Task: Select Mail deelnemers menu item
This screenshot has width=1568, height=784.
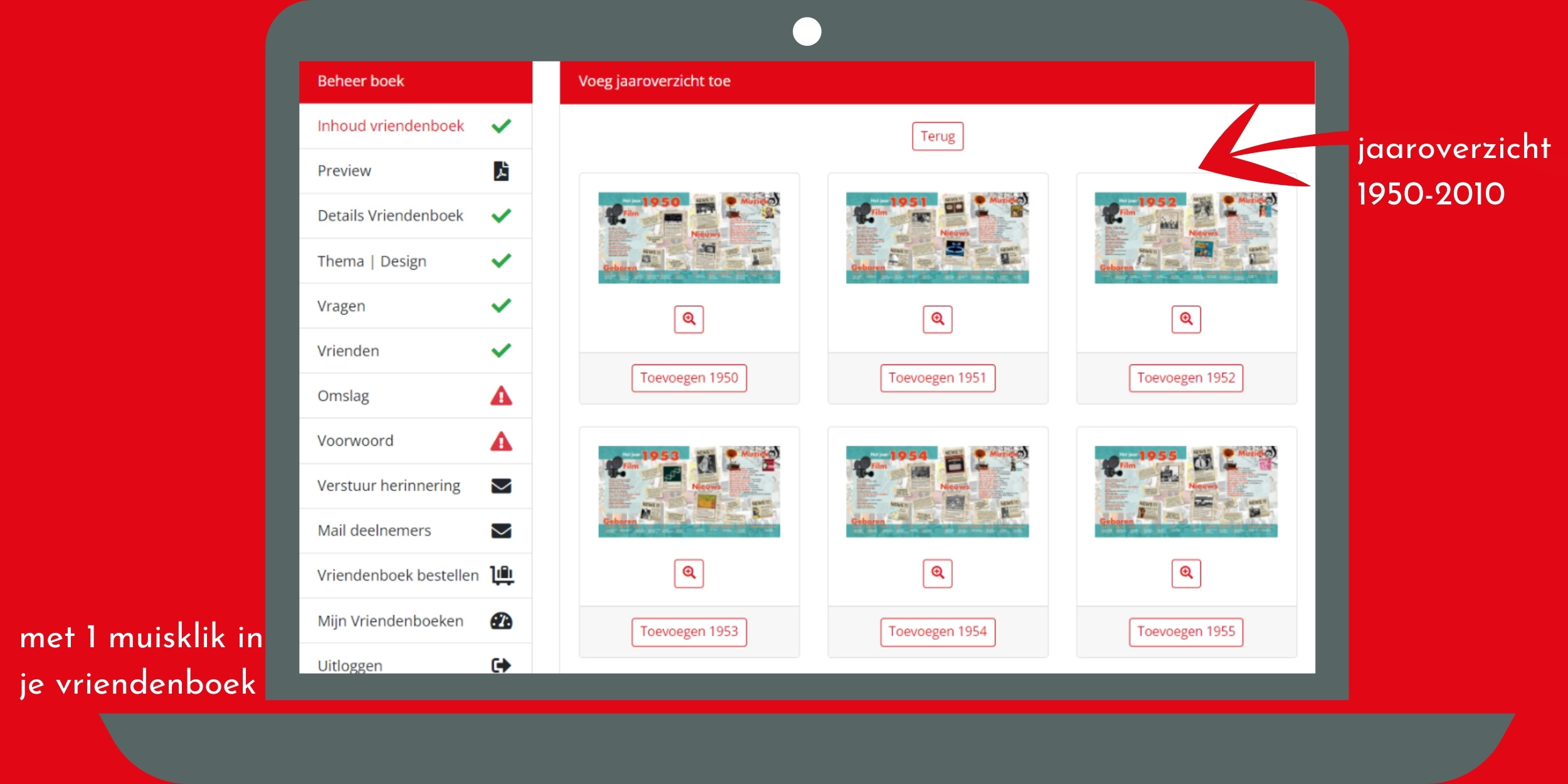Action: [x=415, y=531]
